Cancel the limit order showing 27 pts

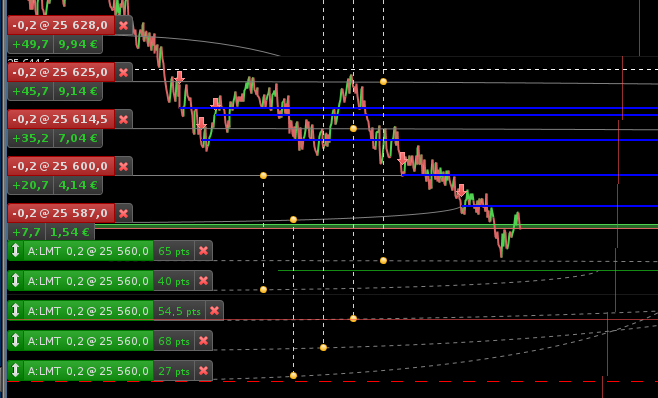point(204,371)
